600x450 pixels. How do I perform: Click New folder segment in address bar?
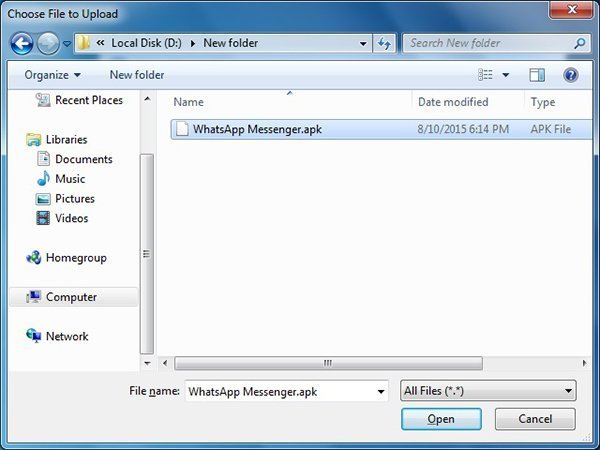[x=231, y=43]
